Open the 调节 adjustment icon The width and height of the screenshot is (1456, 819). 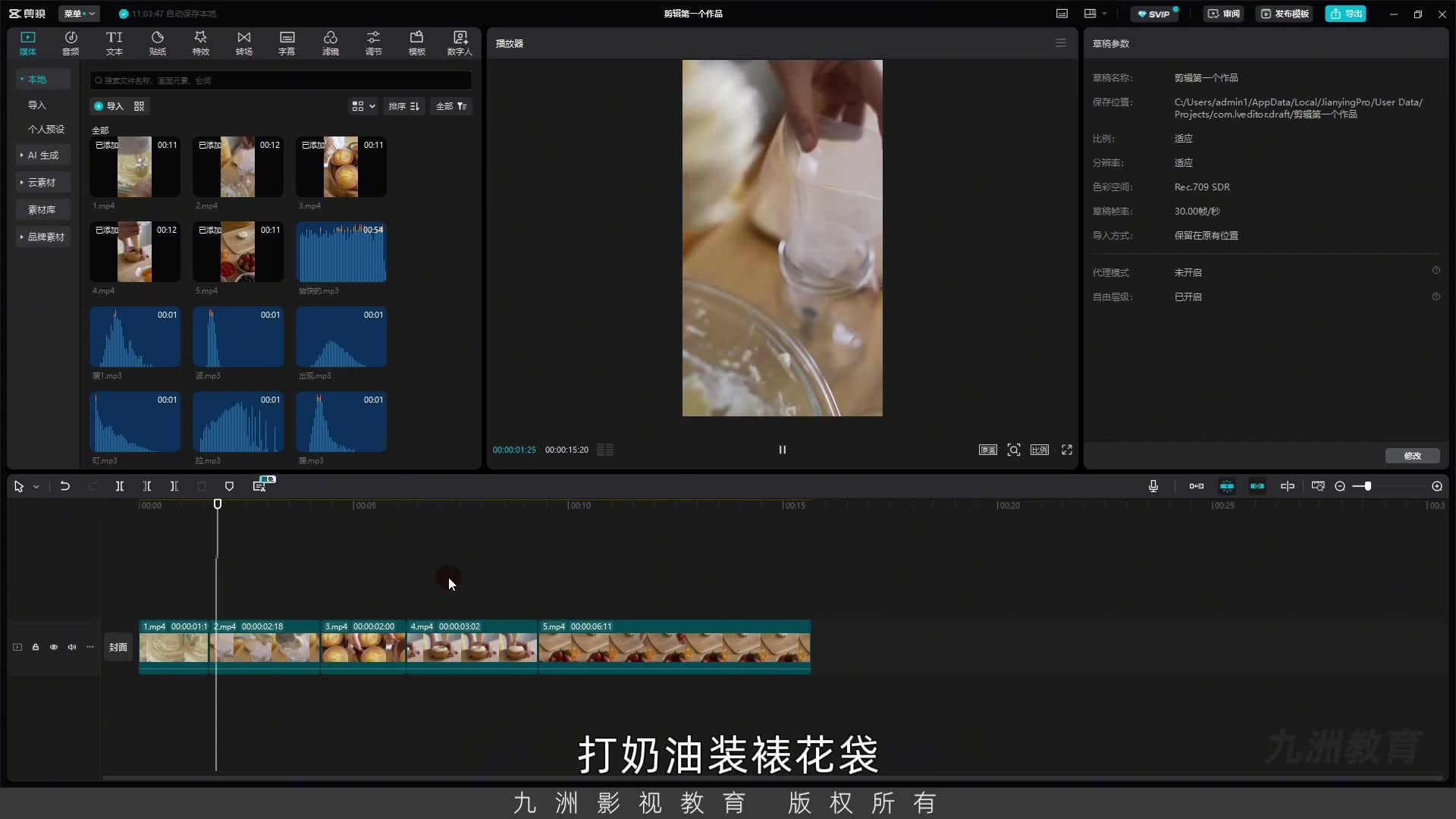[x=374, y=43]
